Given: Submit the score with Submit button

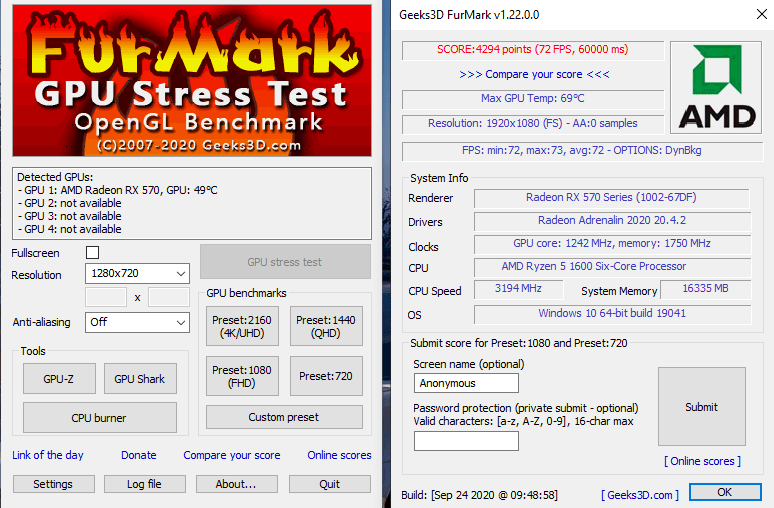Looking at the screenshot, I should [701, 407].
